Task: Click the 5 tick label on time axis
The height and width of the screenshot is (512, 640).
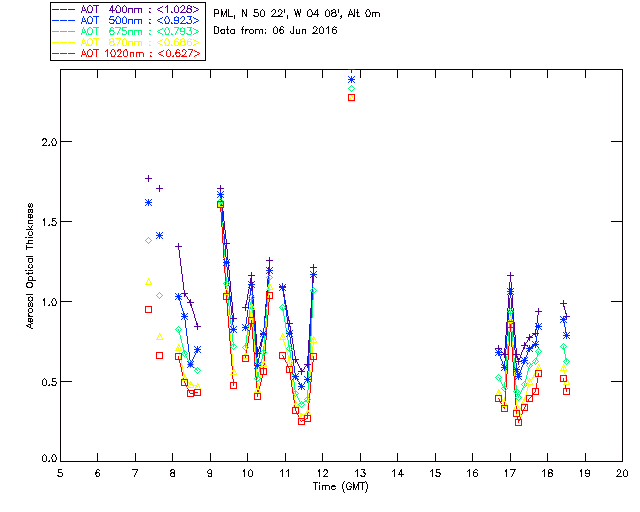Action: click(60, 472)
